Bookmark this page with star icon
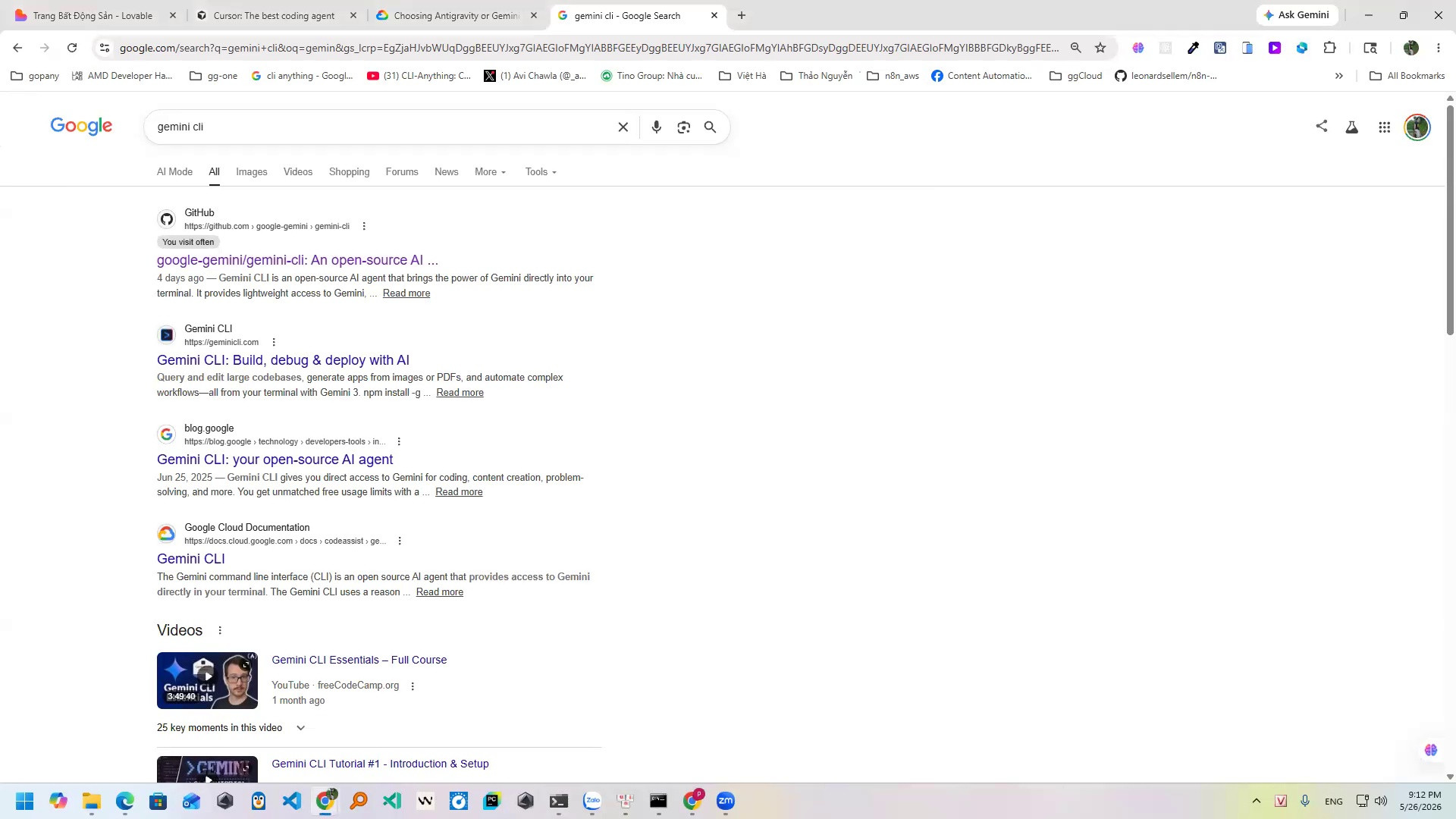 click(x=1100, y=48)
